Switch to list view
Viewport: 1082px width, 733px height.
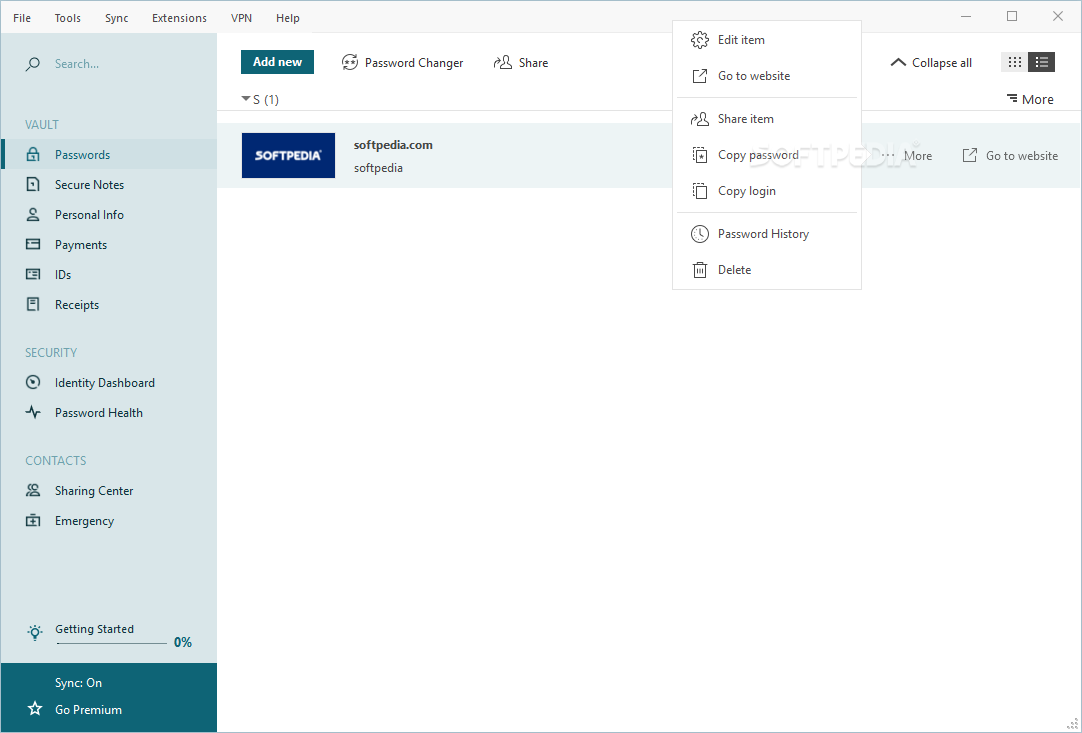click(1041, 62)
